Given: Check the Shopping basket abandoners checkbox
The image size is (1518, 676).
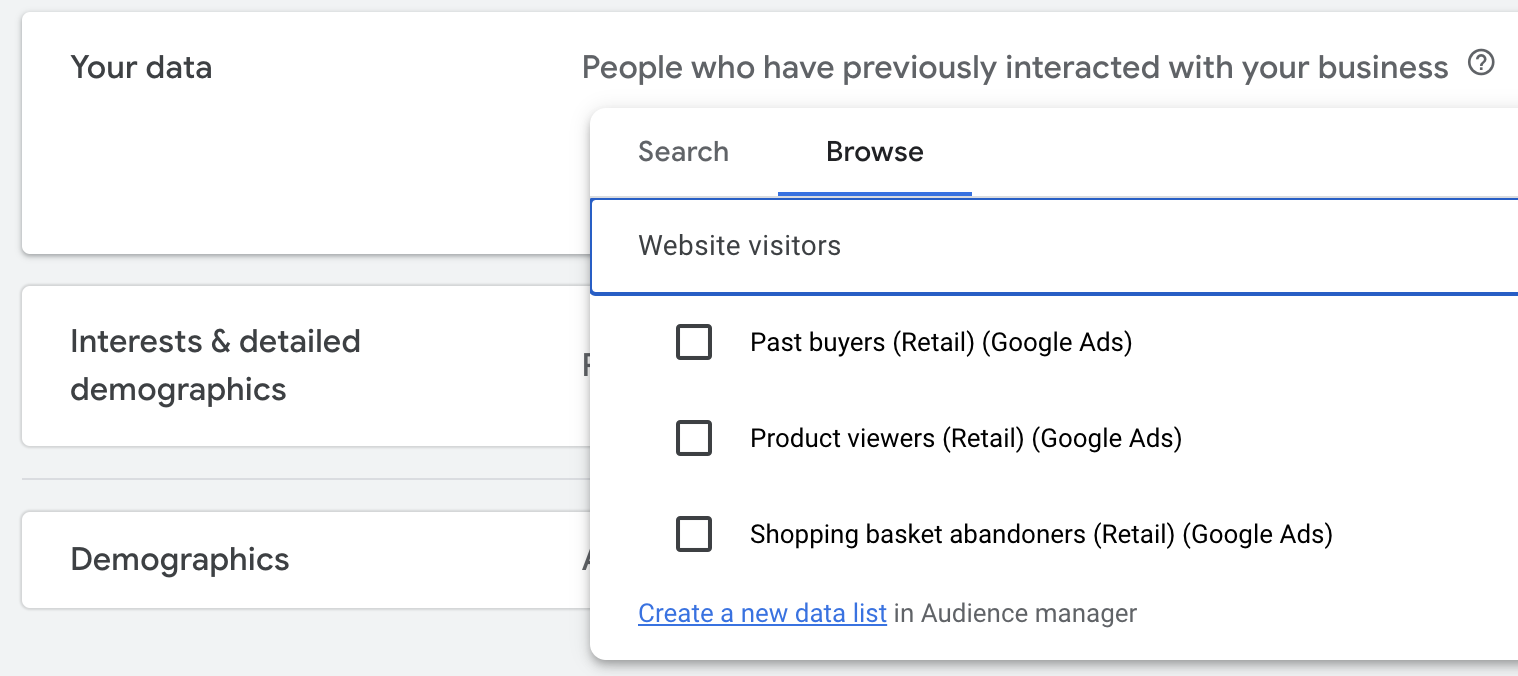Looking at the screenshot, I should coord(694,534).
